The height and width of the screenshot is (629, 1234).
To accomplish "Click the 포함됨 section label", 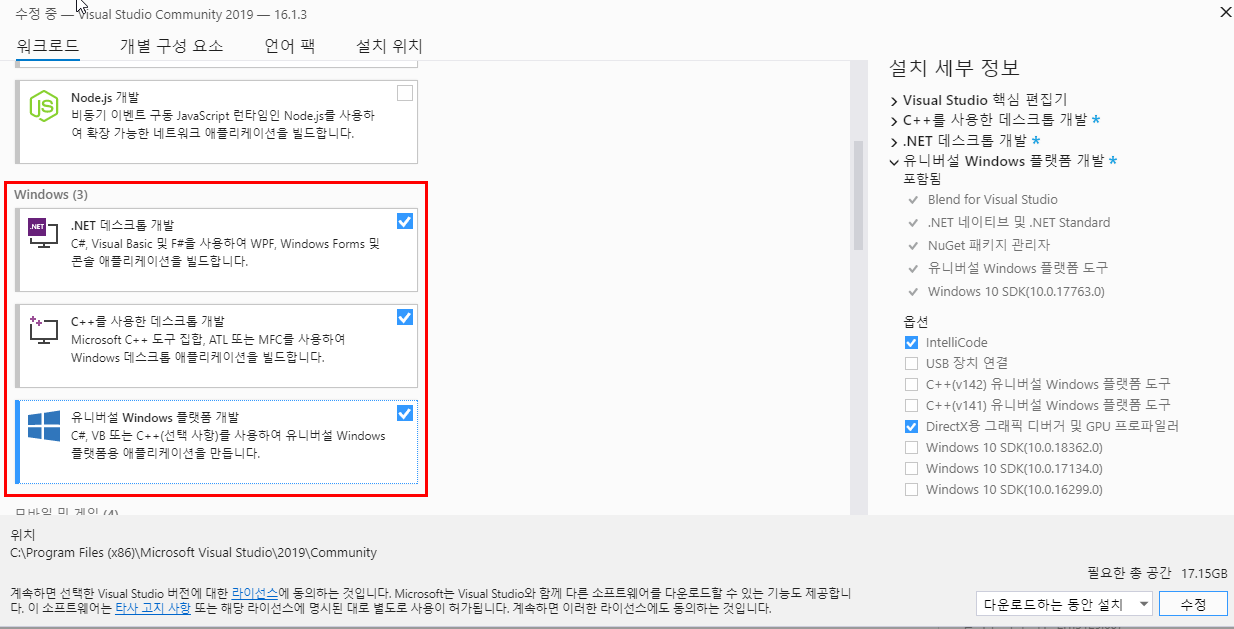I will (x=922, y=179).
